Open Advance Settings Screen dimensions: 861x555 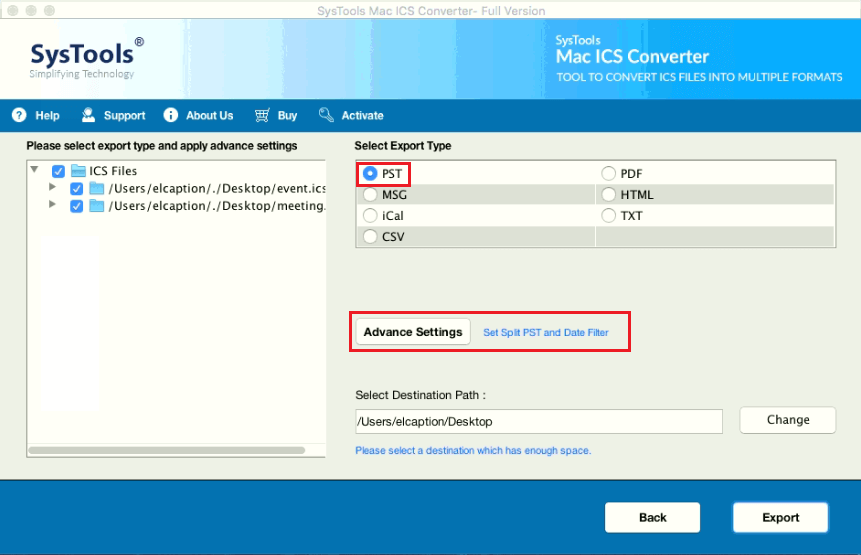pyautogui.click(x=413, y=332)
